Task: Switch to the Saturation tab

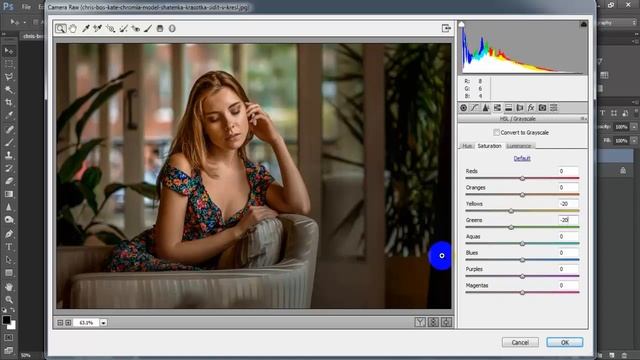Action: (x=489, y=146)
